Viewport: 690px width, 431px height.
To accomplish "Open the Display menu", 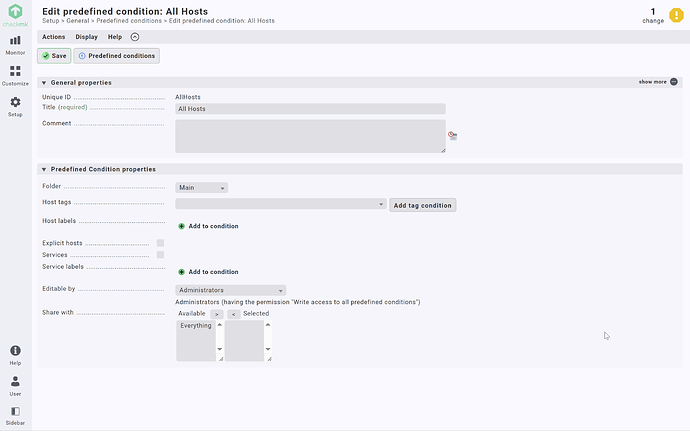I will click(x=87, y=37).
